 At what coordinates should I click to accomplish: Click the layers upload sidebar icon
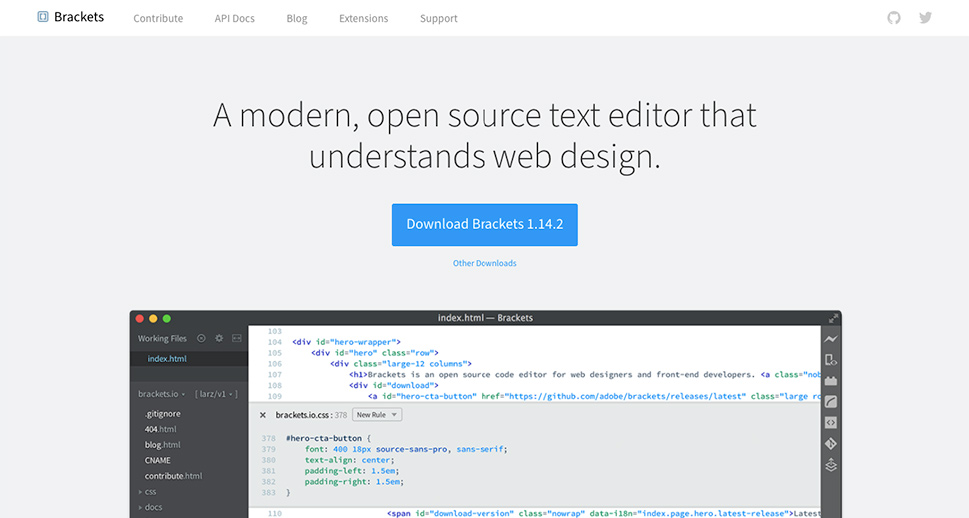click(831, 465)
